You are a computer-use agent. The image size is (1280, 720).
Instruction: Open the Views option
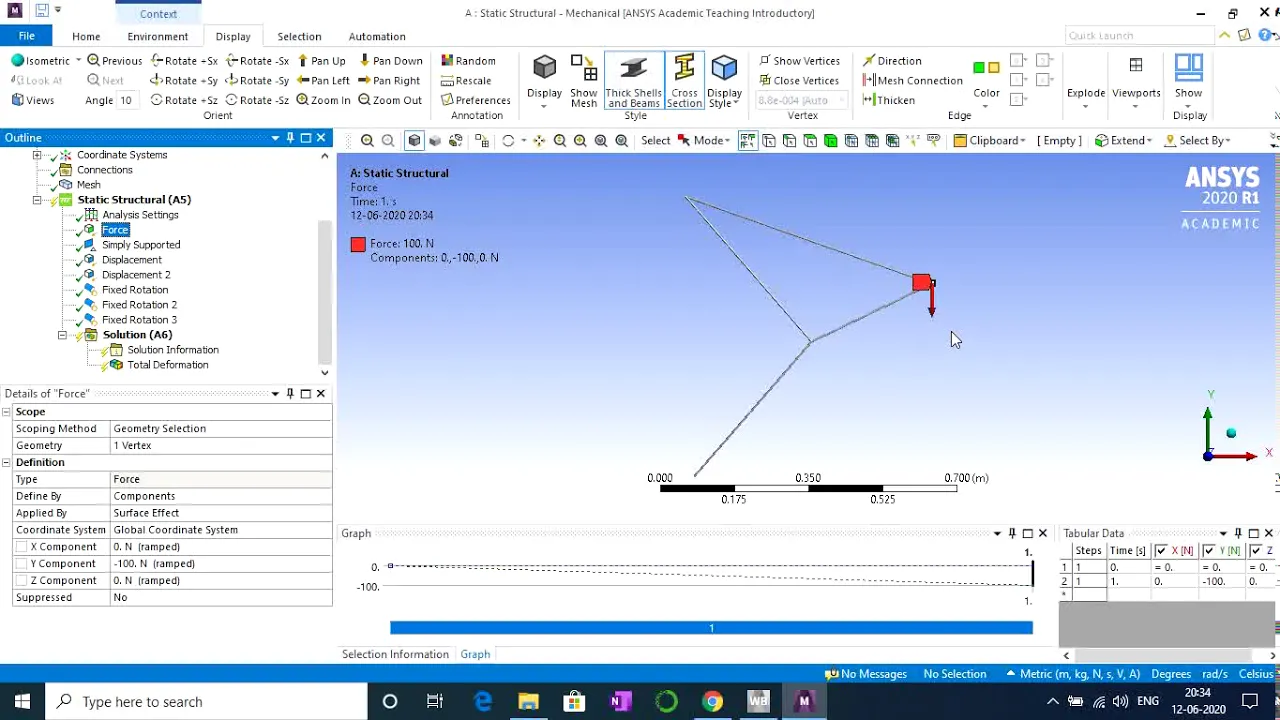point(33,100)
